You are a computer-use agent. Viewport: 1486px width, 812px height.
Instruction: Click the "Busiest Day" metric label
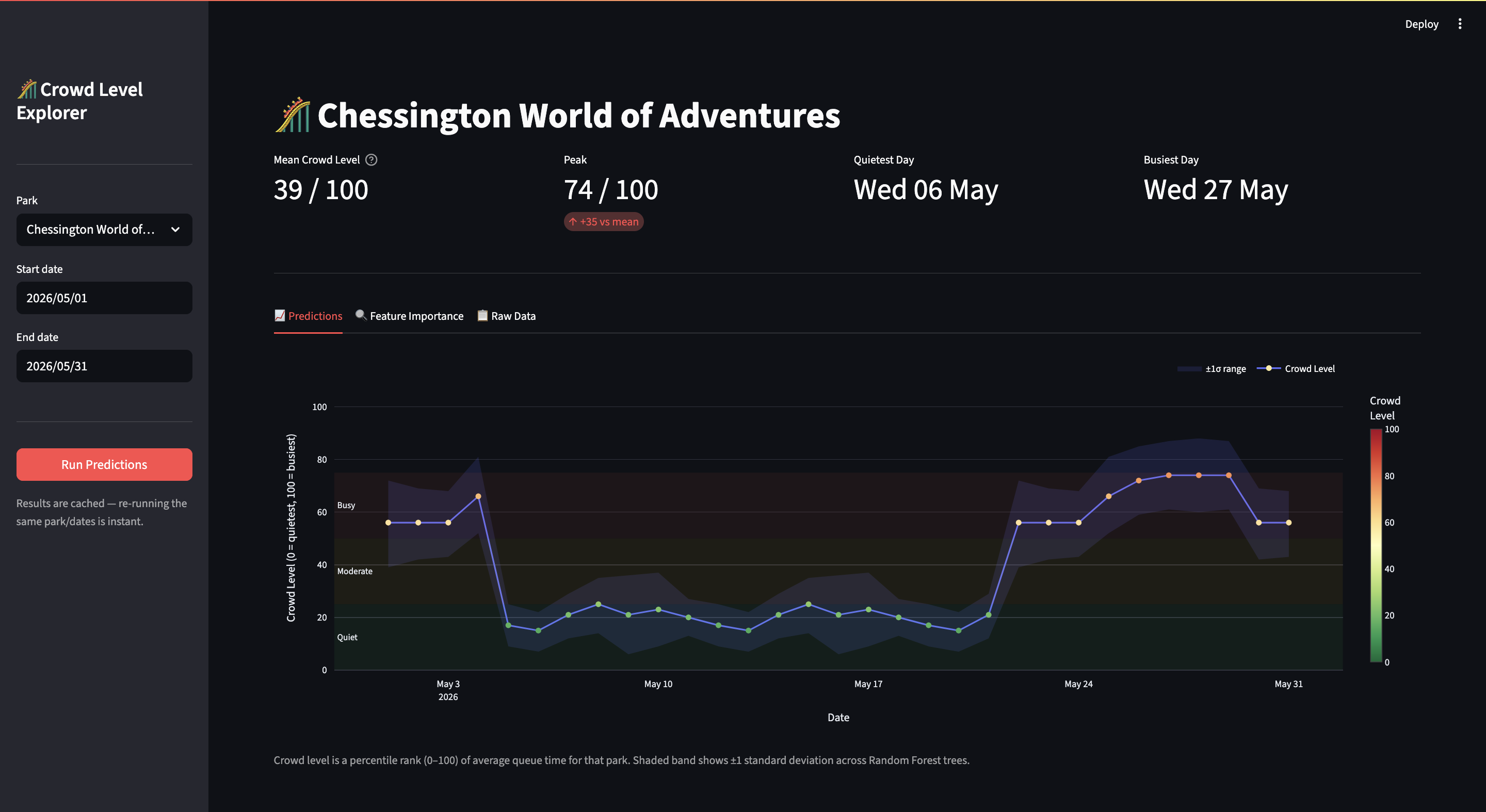(1171, 160)
